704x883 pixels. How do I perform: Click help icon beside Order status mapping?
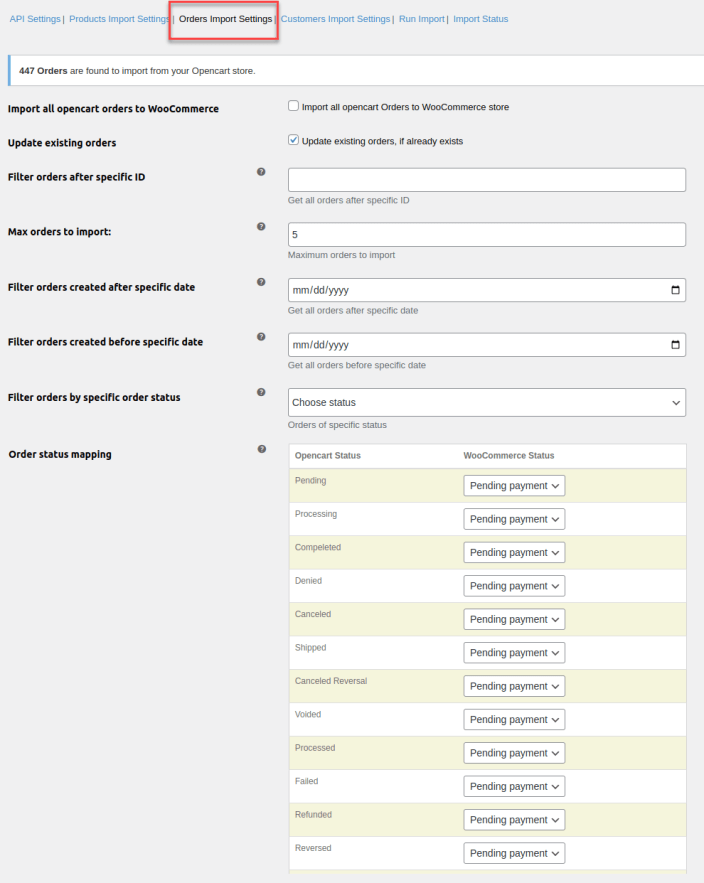pyautogui.click(x=261, y=449)
